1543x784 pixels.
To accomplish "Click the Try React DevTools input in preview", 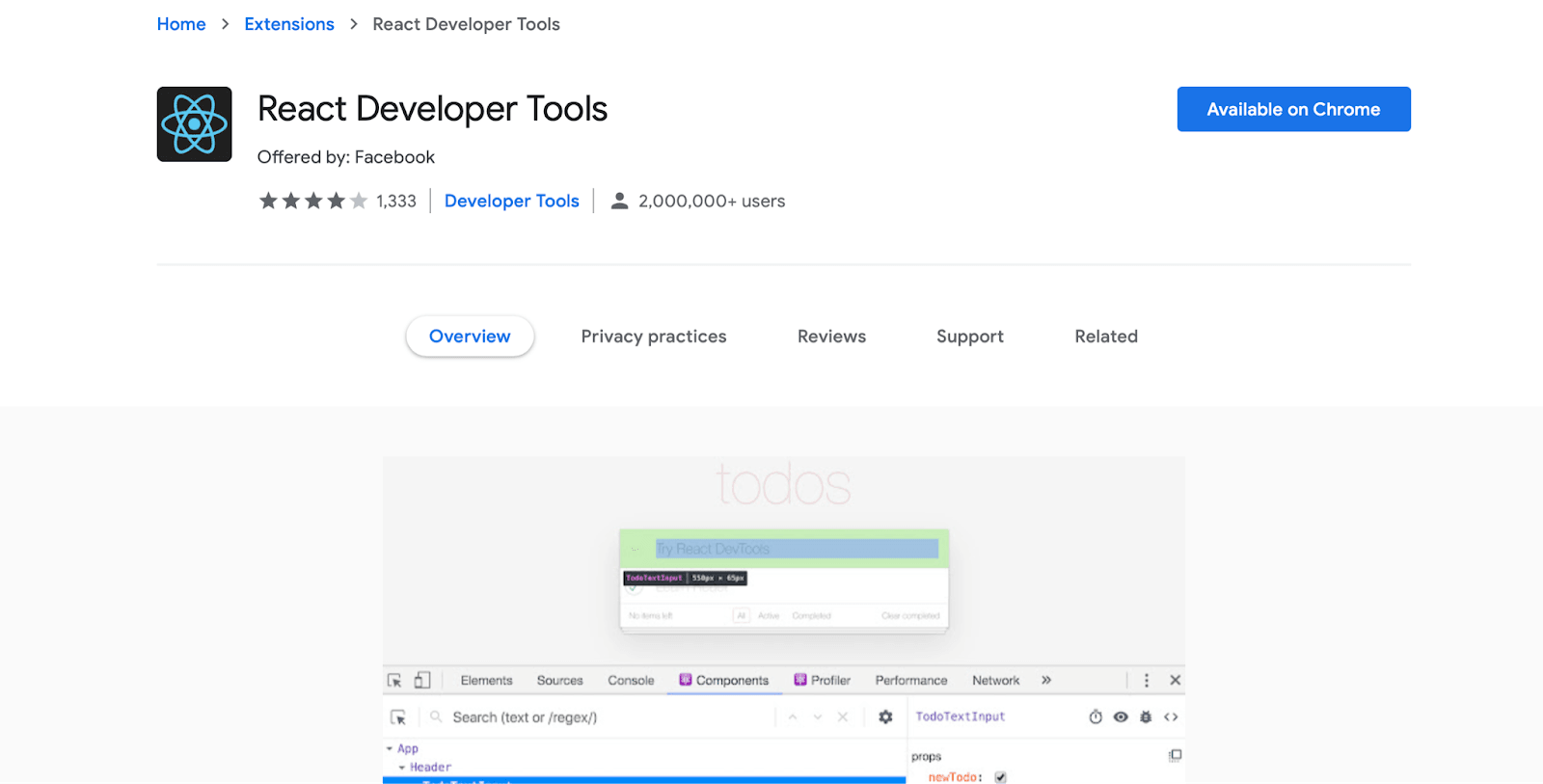I will [797, 549].
